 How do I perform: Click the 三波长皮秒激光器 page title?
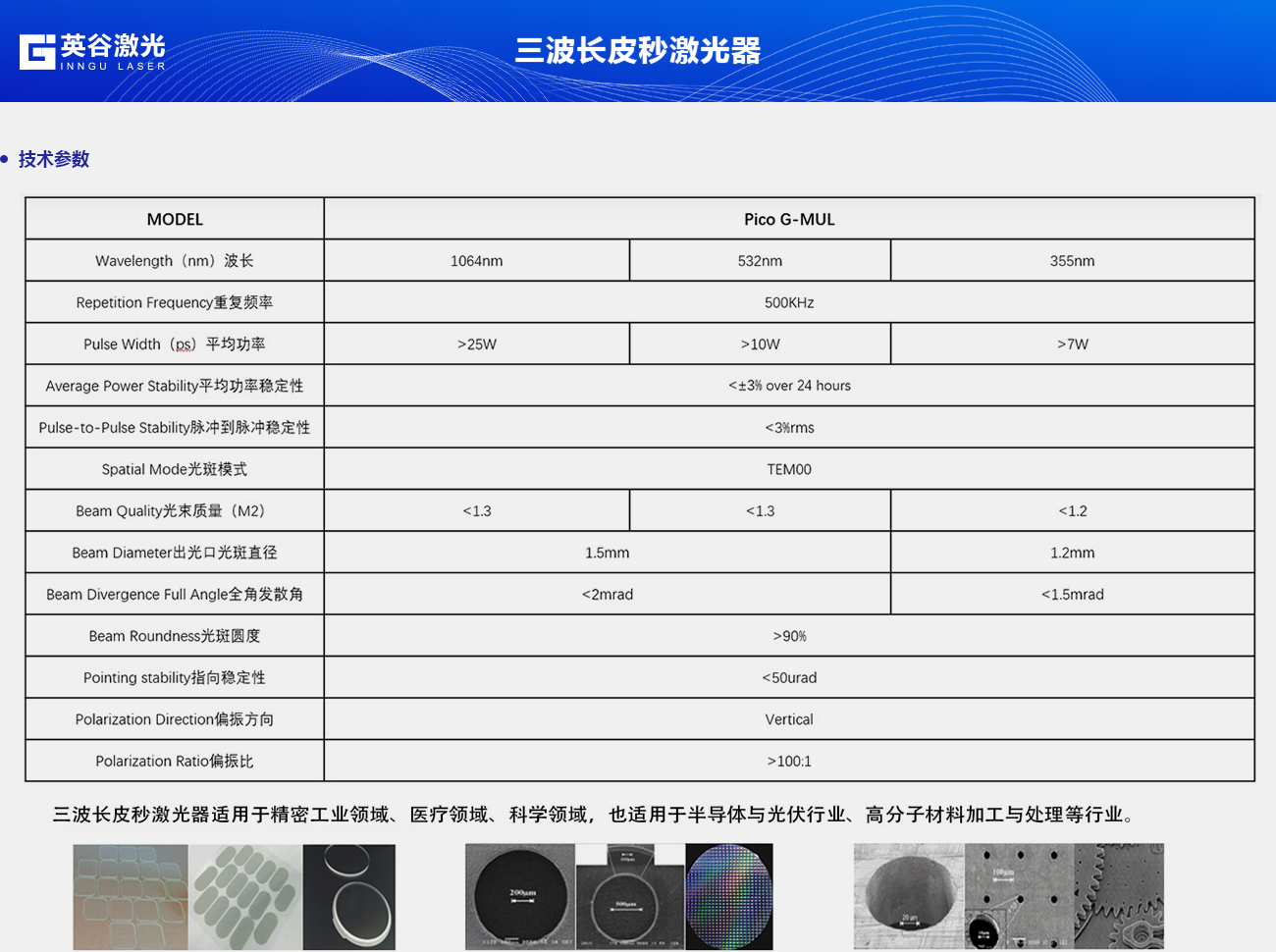coord(637,50)
